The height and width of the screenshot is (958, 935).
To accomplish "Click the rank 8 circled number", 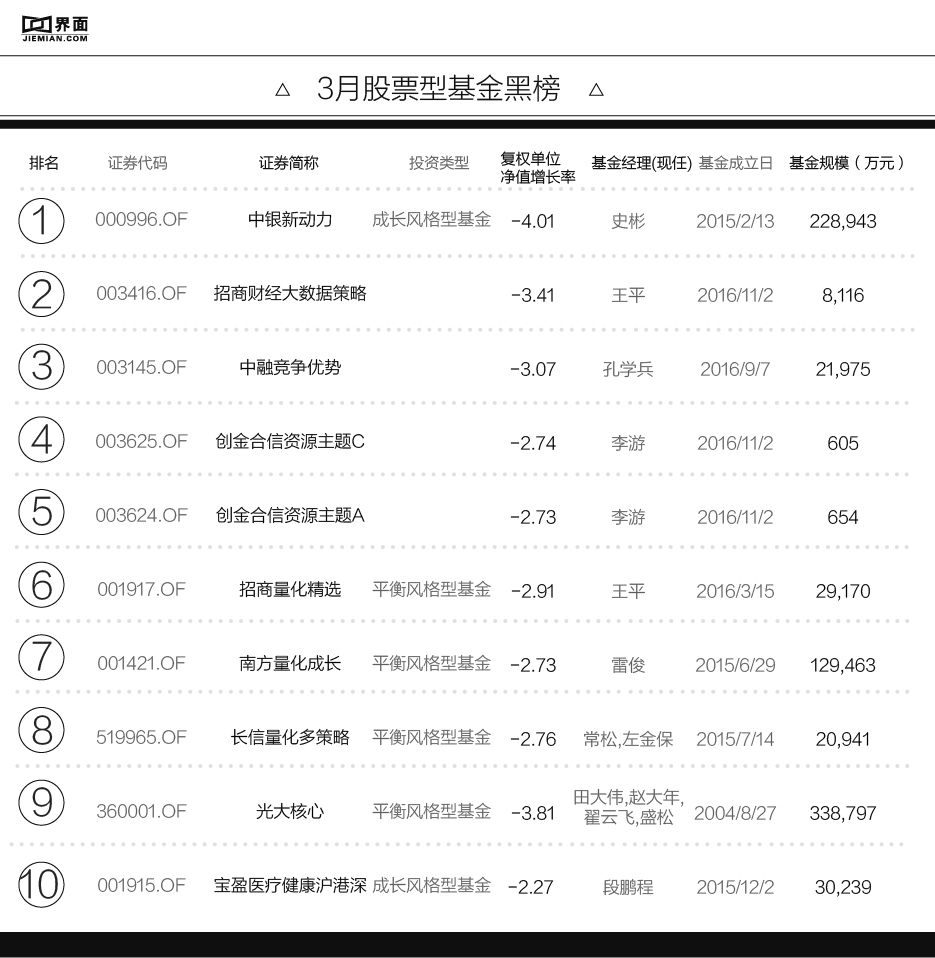I will [x=41, y=730].
